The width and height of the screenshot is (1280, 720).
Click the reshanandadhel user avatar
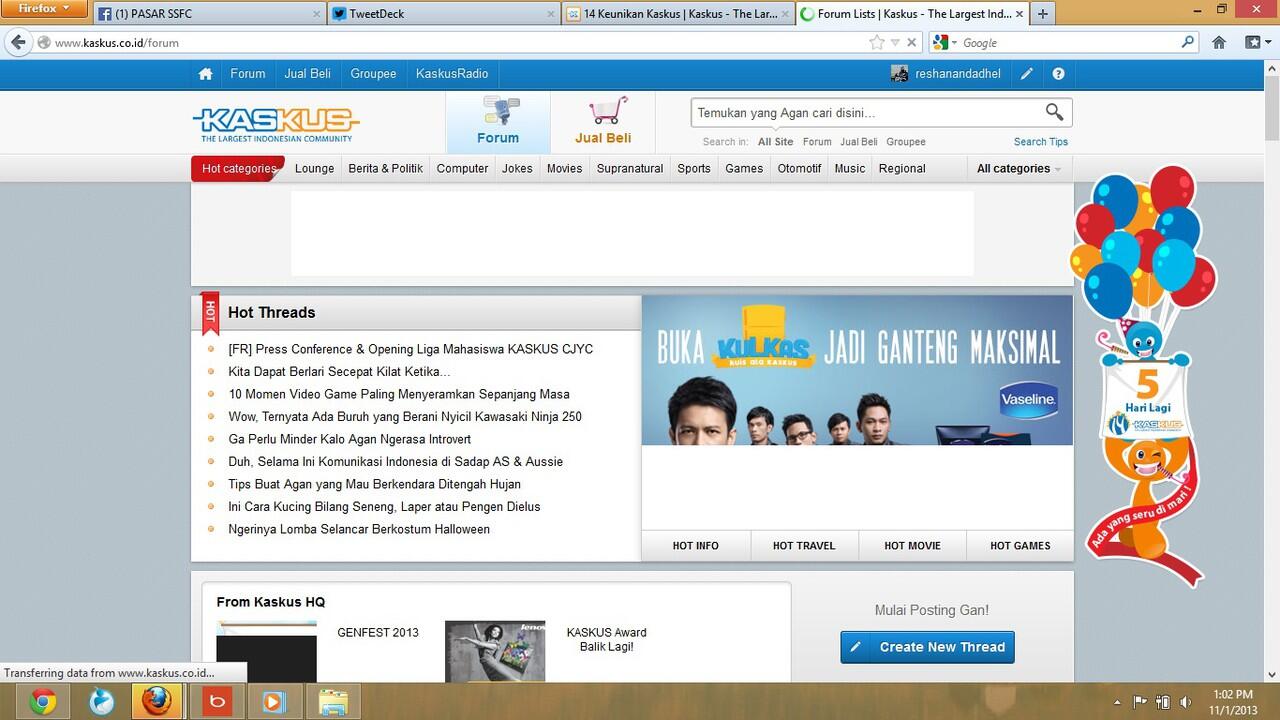coord(899,74)
